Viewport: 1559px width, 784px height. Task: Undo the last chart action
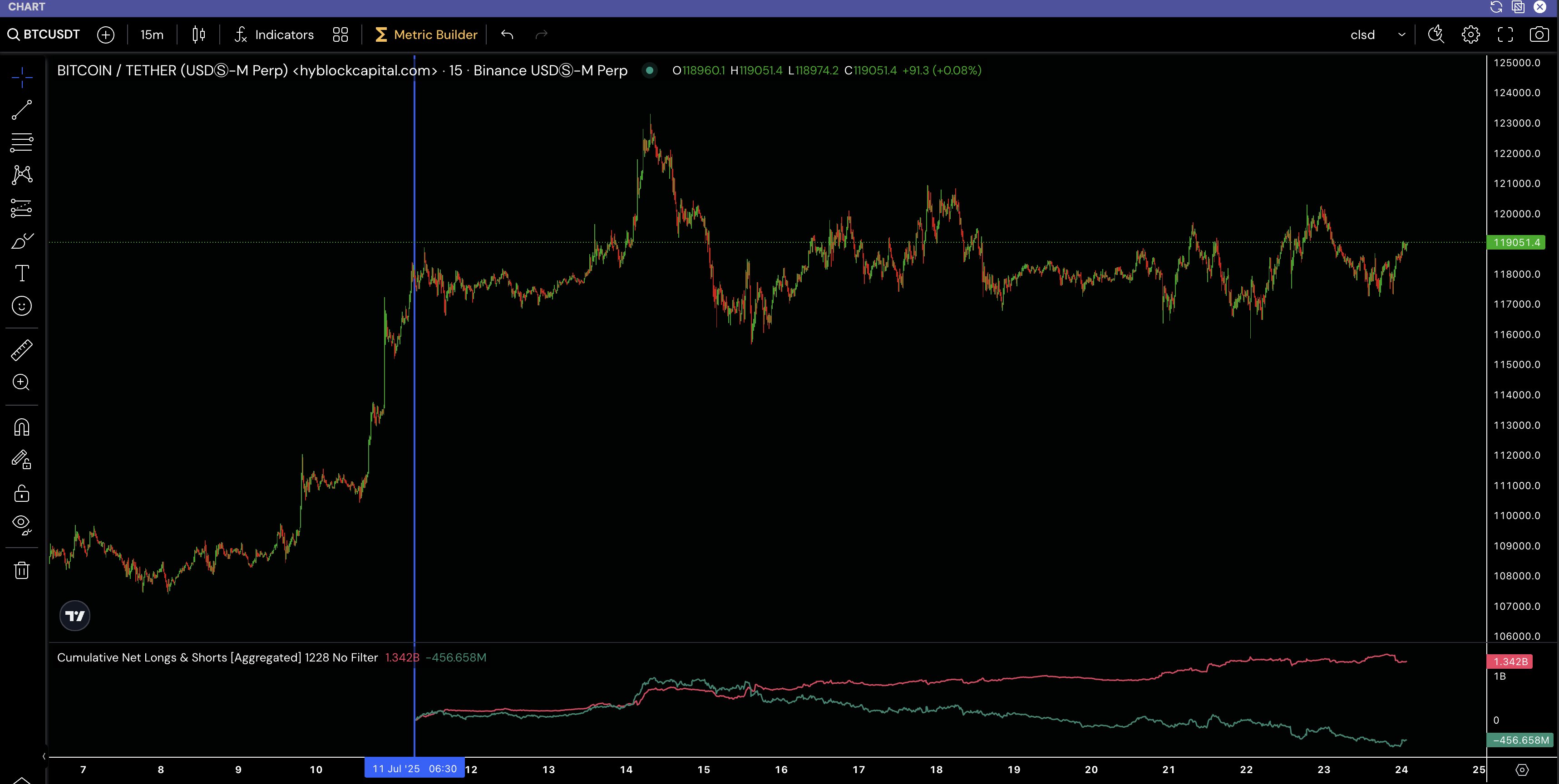(x=507, y=34)
